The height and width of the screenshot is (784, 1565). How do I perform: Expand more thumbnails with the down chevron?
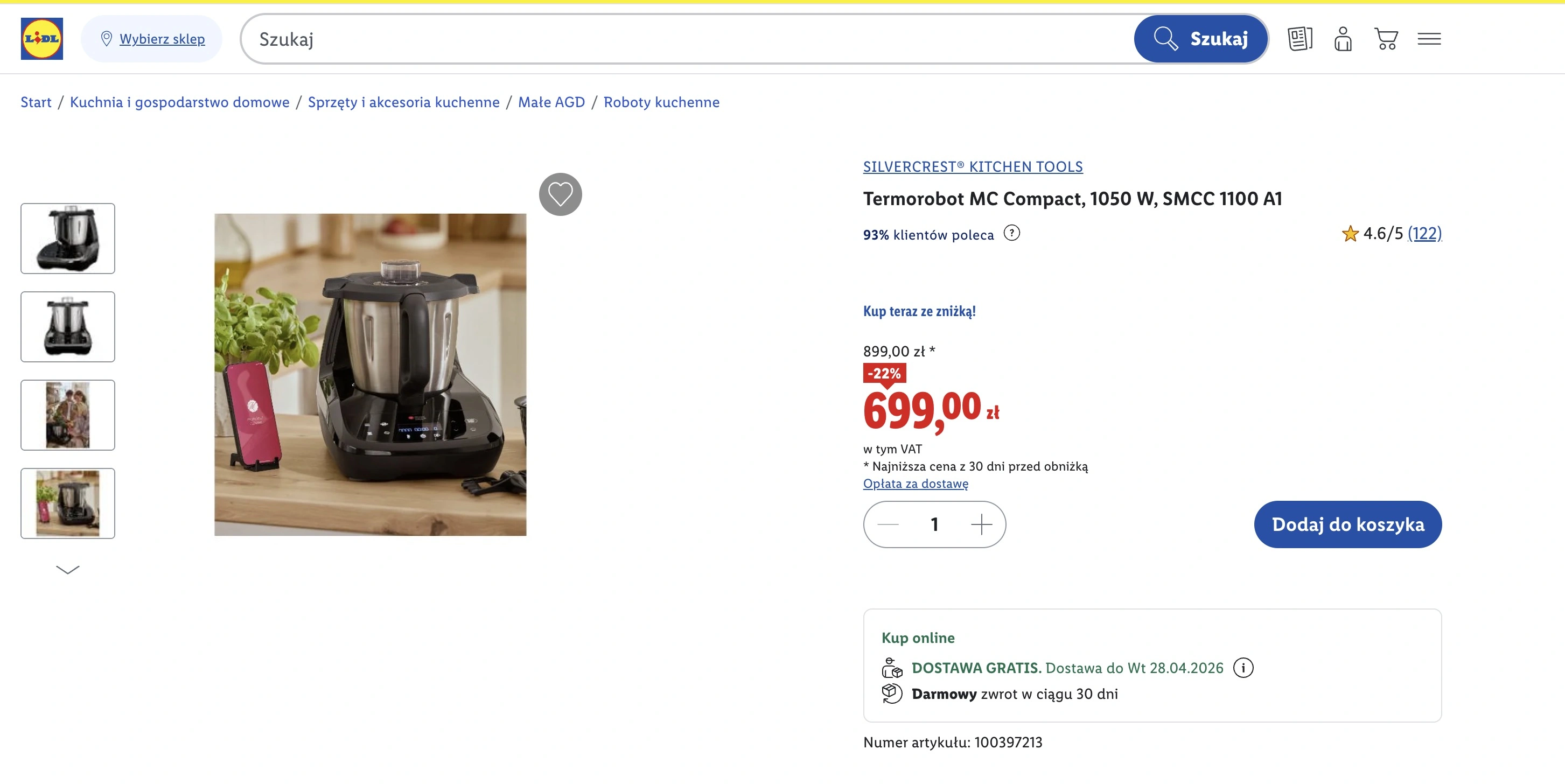(x=67, y=570)
